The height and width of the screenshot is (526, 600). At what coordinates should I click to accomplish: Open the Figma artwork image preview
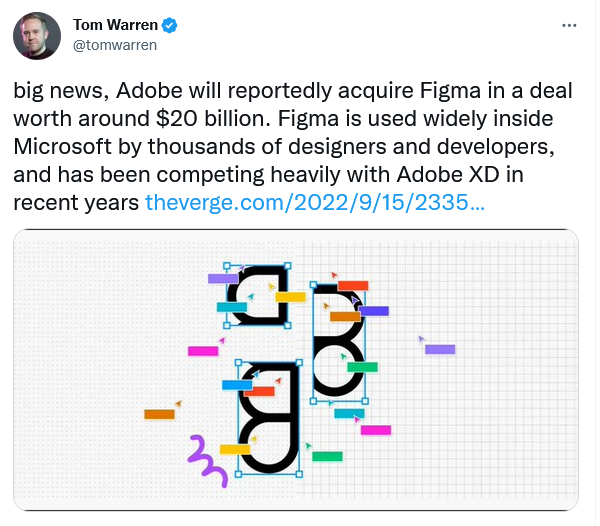point(296,370)
